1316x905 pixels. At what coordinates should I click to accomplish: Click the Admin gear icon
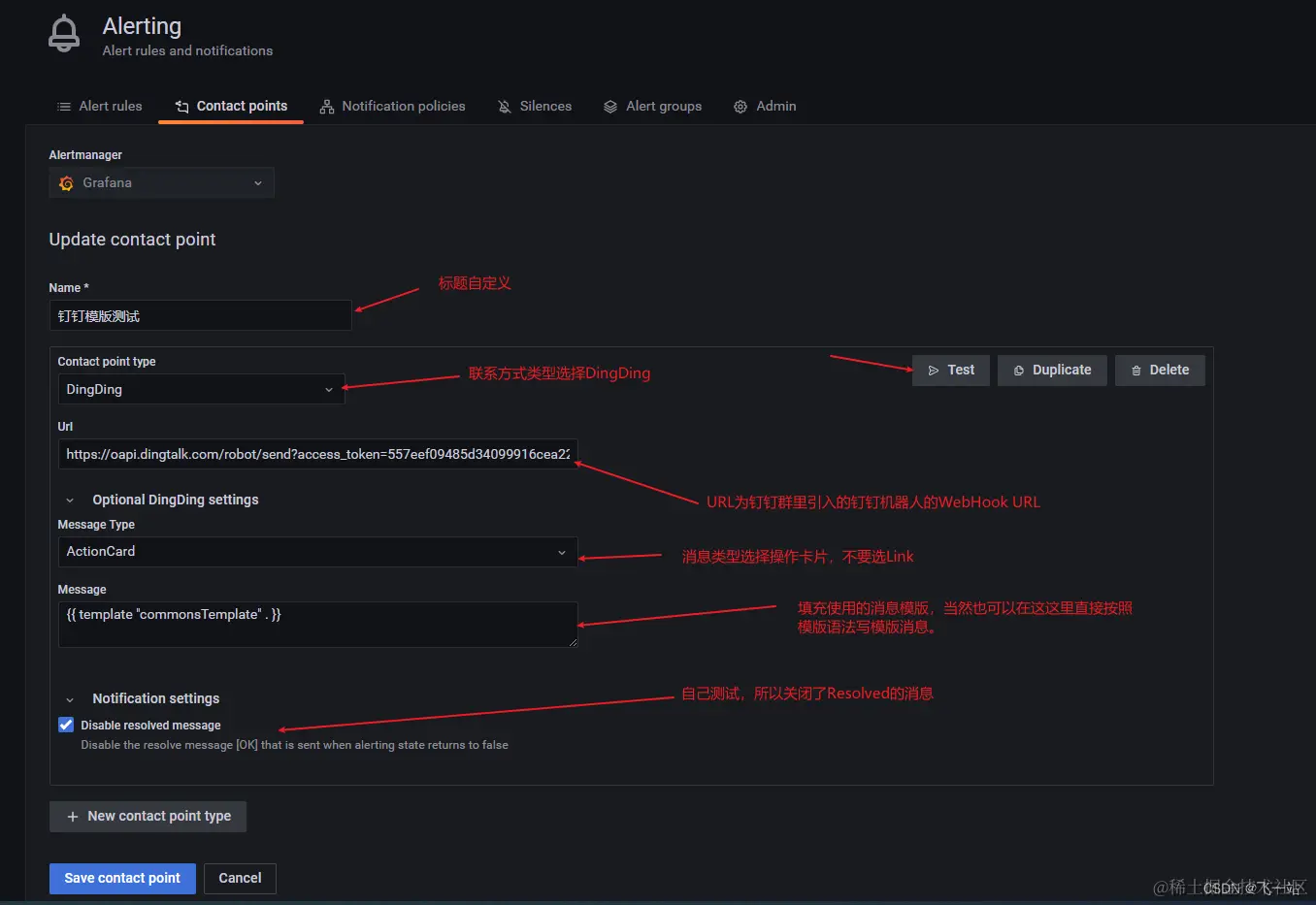740,107
